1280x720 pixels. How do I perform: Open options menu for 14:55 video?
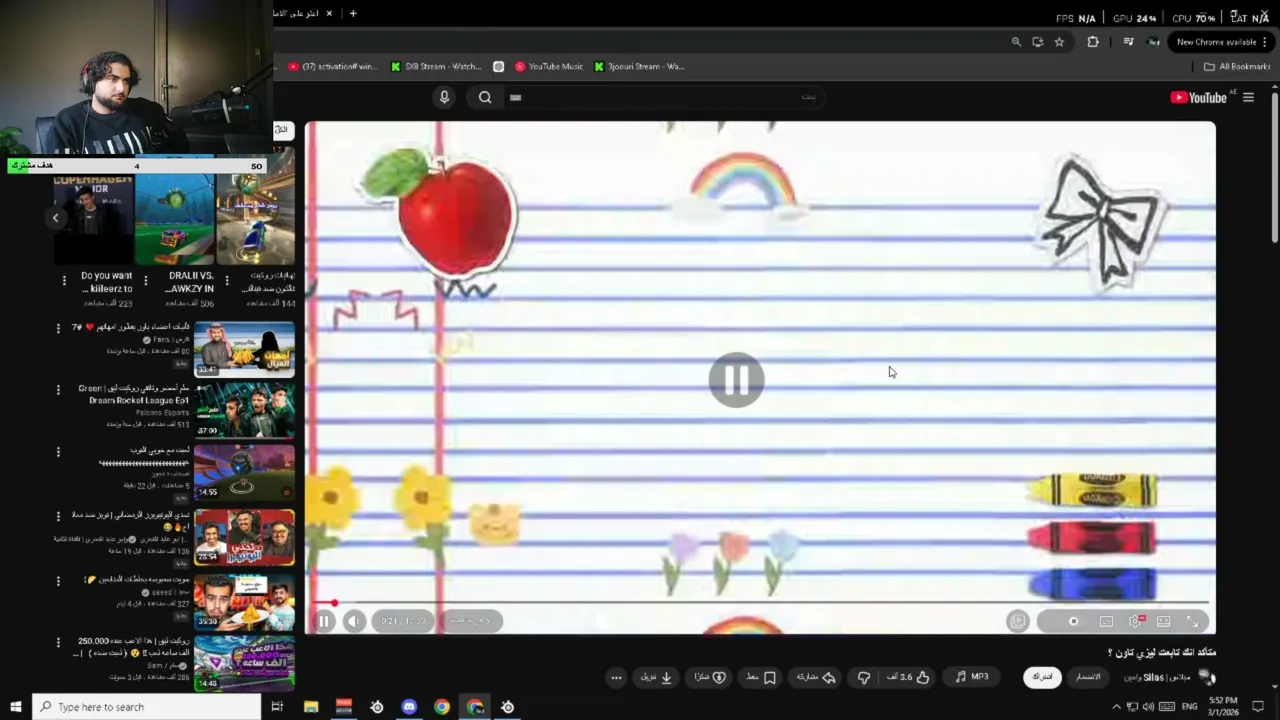tap(58, 452)
